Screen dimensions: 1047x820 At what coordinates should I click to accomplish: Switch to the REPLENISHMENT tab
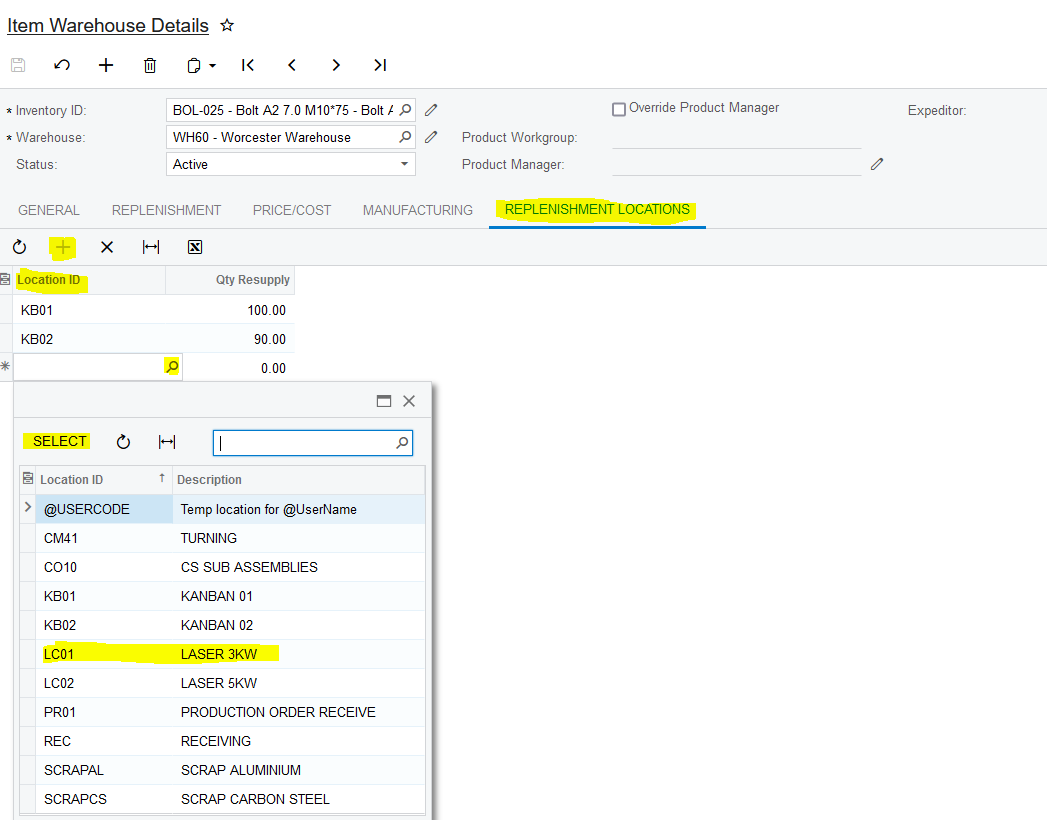click(166, 210)
